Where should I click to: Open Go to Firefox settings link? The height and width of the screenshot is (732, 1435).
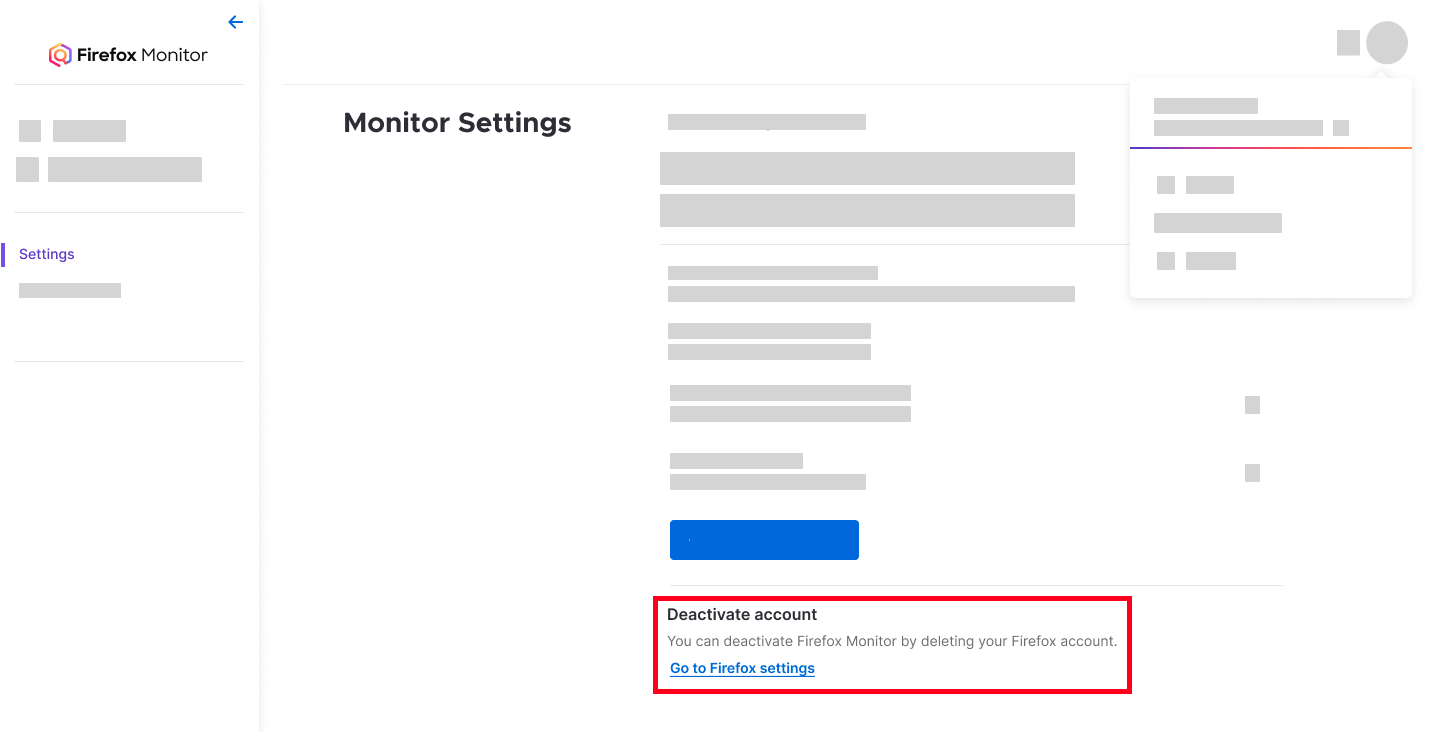[x=742, y=668]
